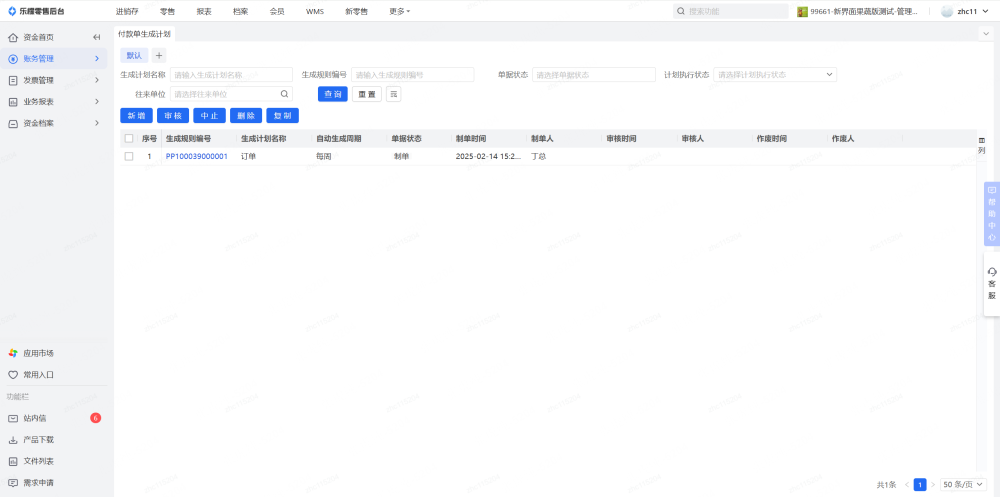Viewport: 1000px width, 497px height.
Task: Focus the 生成计划名称 input field
Action: click(231, 75)
